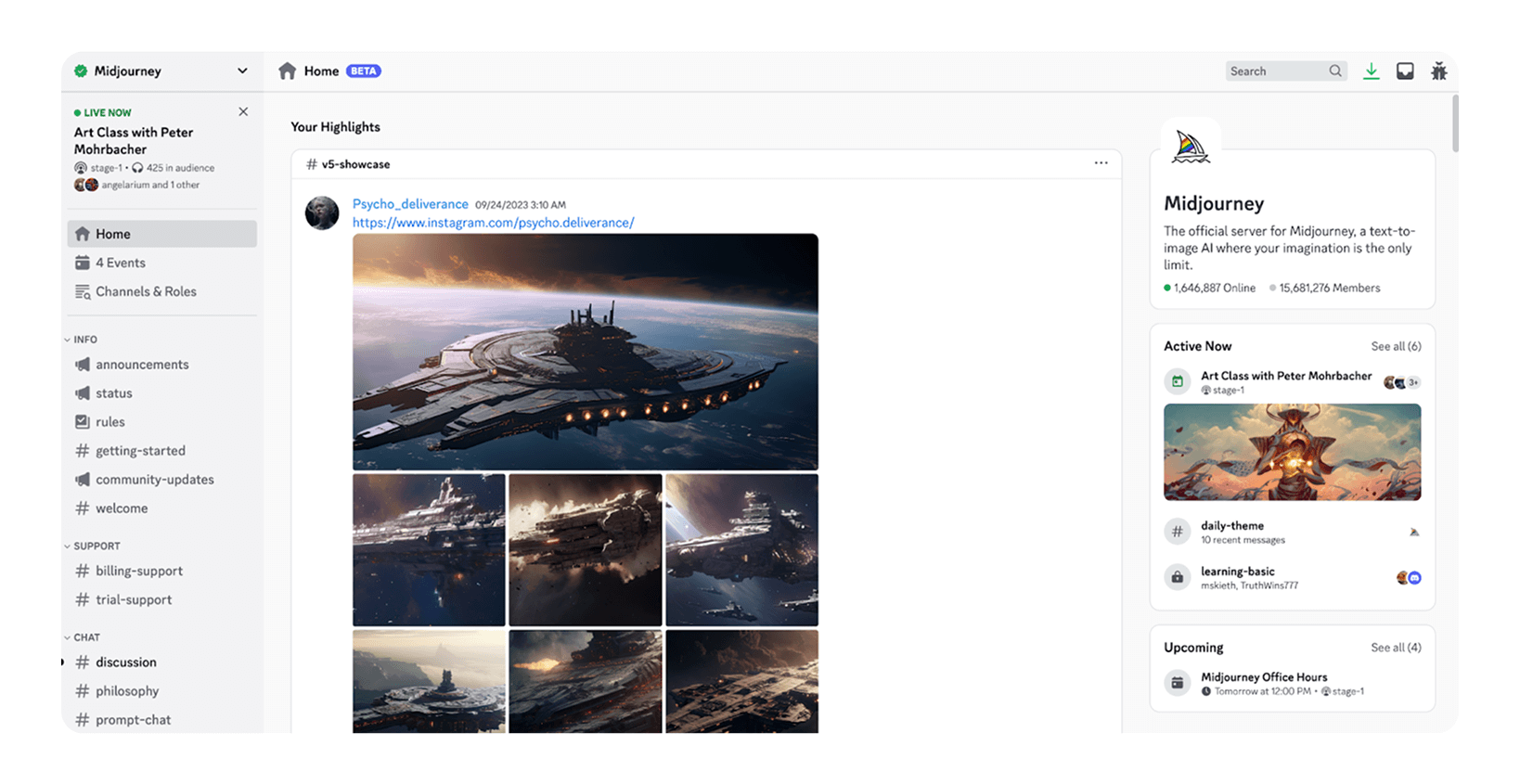Open the 4 Events entry
This screenshot has height=784, width=1520.
tap(161, 263)
